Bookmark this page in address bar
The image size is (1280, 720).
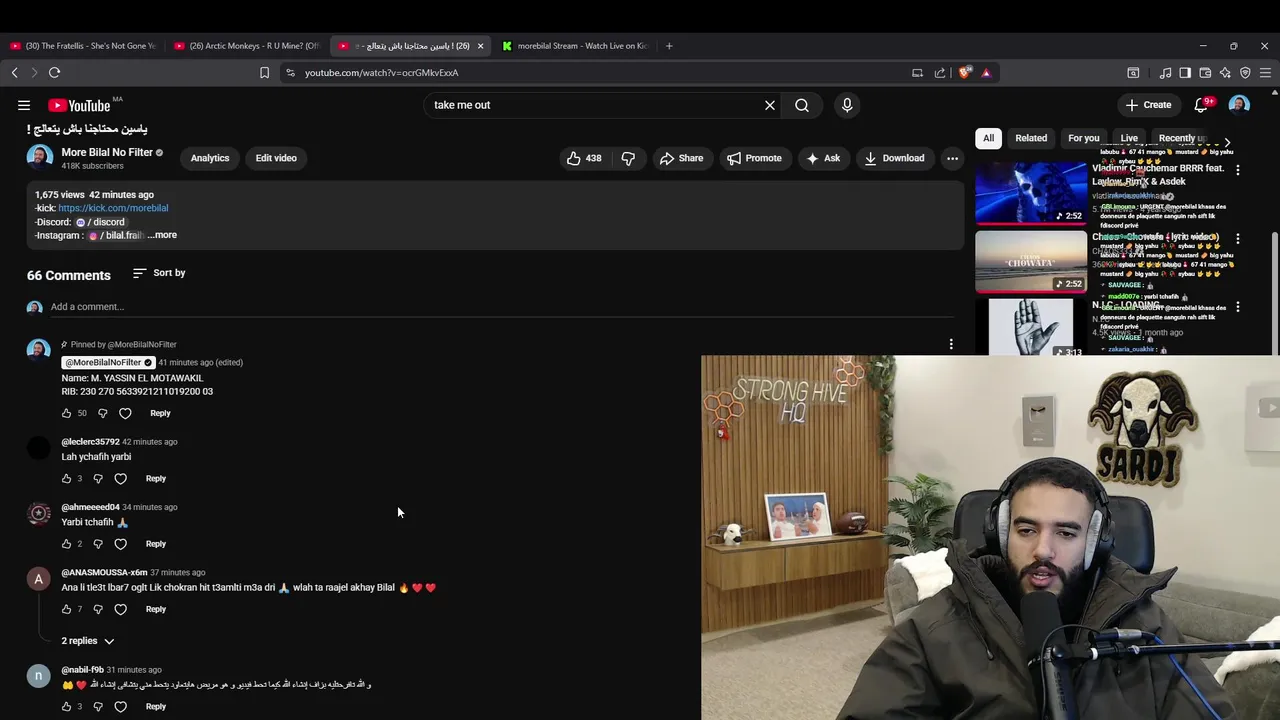tap(264, 73)
